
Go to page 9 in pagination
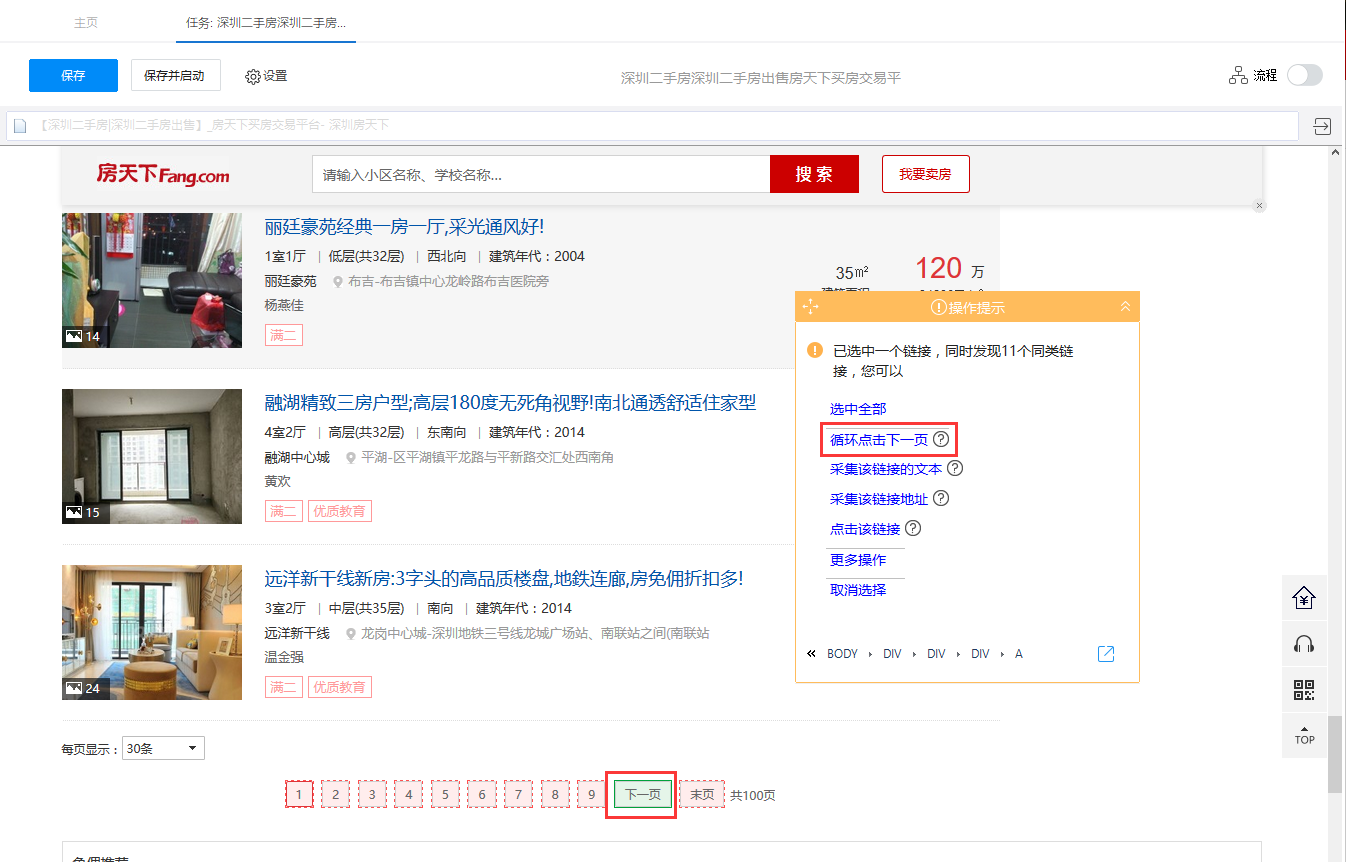591,795
